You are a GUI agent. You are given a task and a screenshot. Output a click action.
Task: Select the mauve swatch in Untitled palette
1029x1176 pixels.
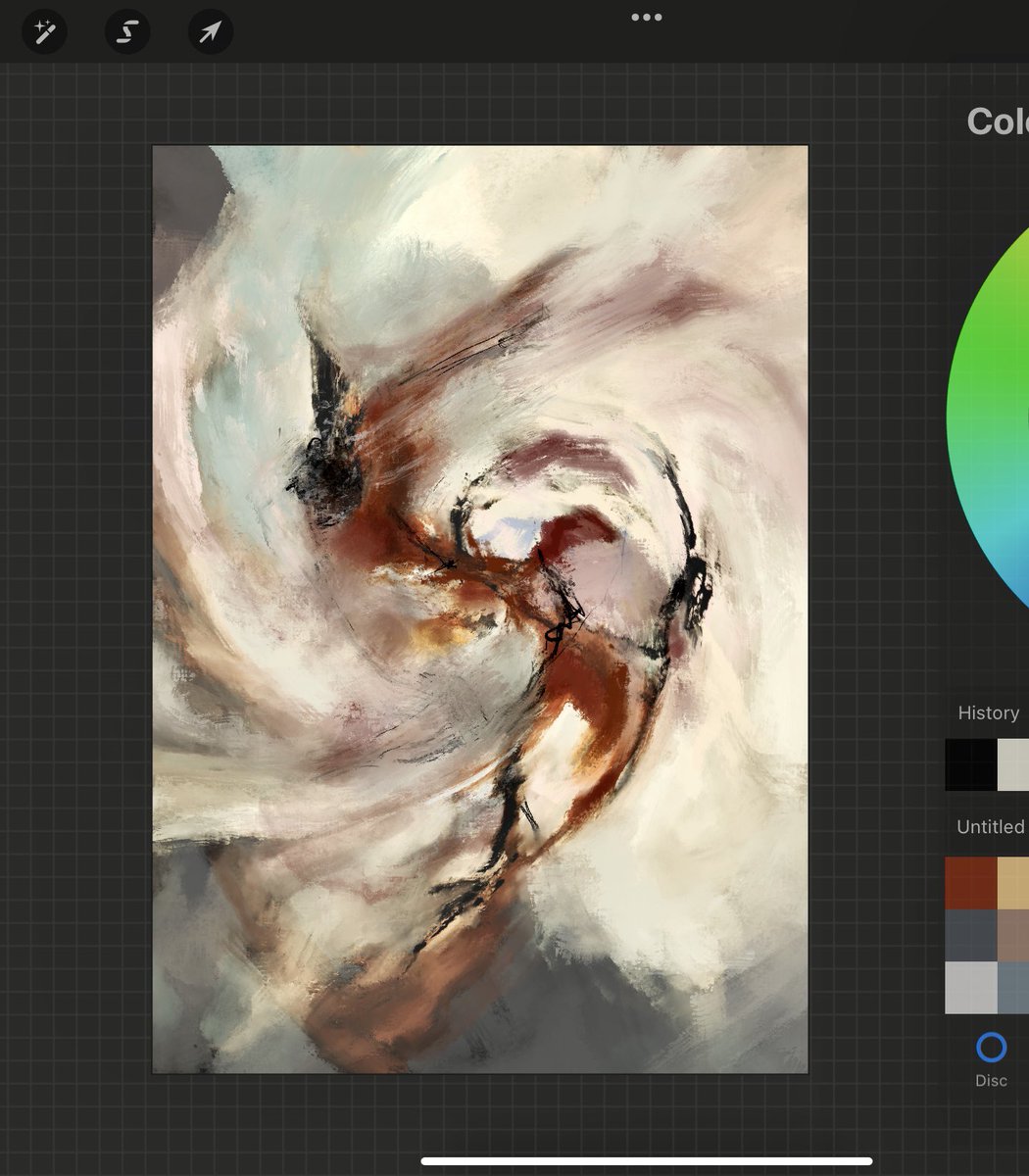pyautogui.click(x=1014, y=933)
